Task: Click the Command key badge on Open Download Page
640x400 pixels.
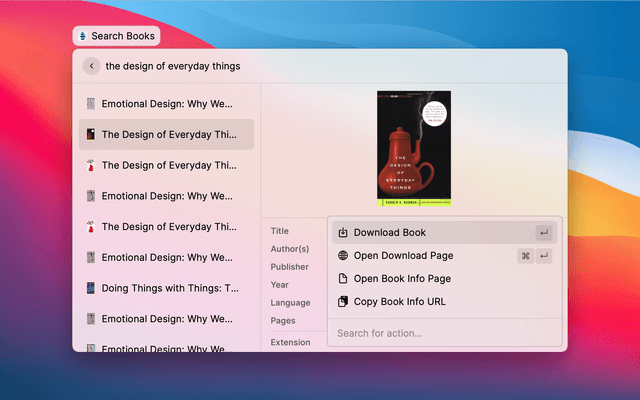Action: pos(525,256)
